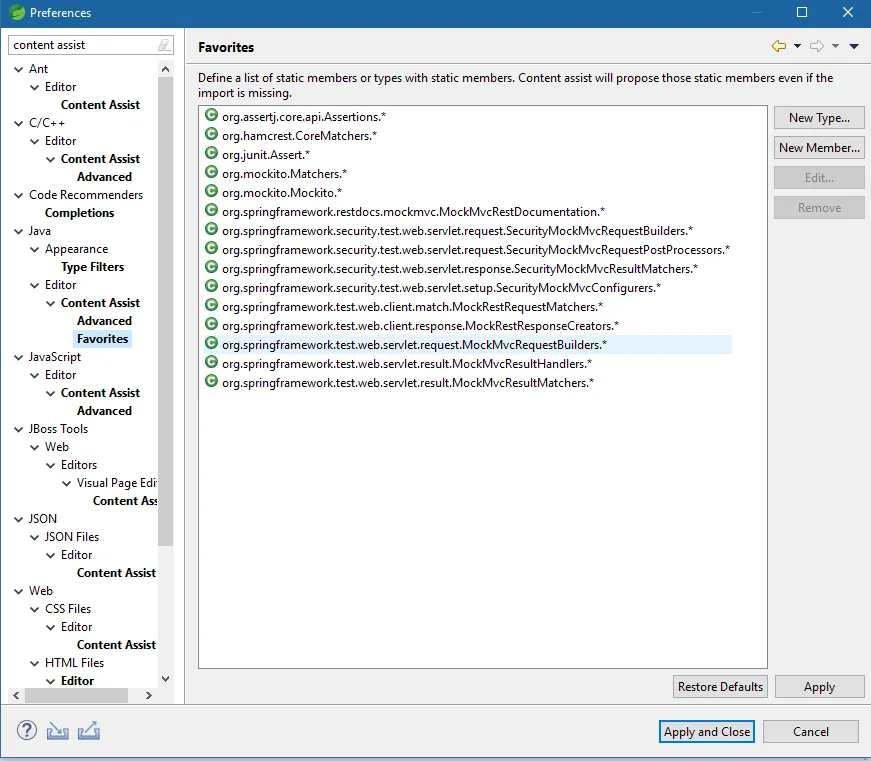Screen dimensions: 871x761
Task: Select org.assertj.core.api.Assertions.* entry
Action: 304,117
